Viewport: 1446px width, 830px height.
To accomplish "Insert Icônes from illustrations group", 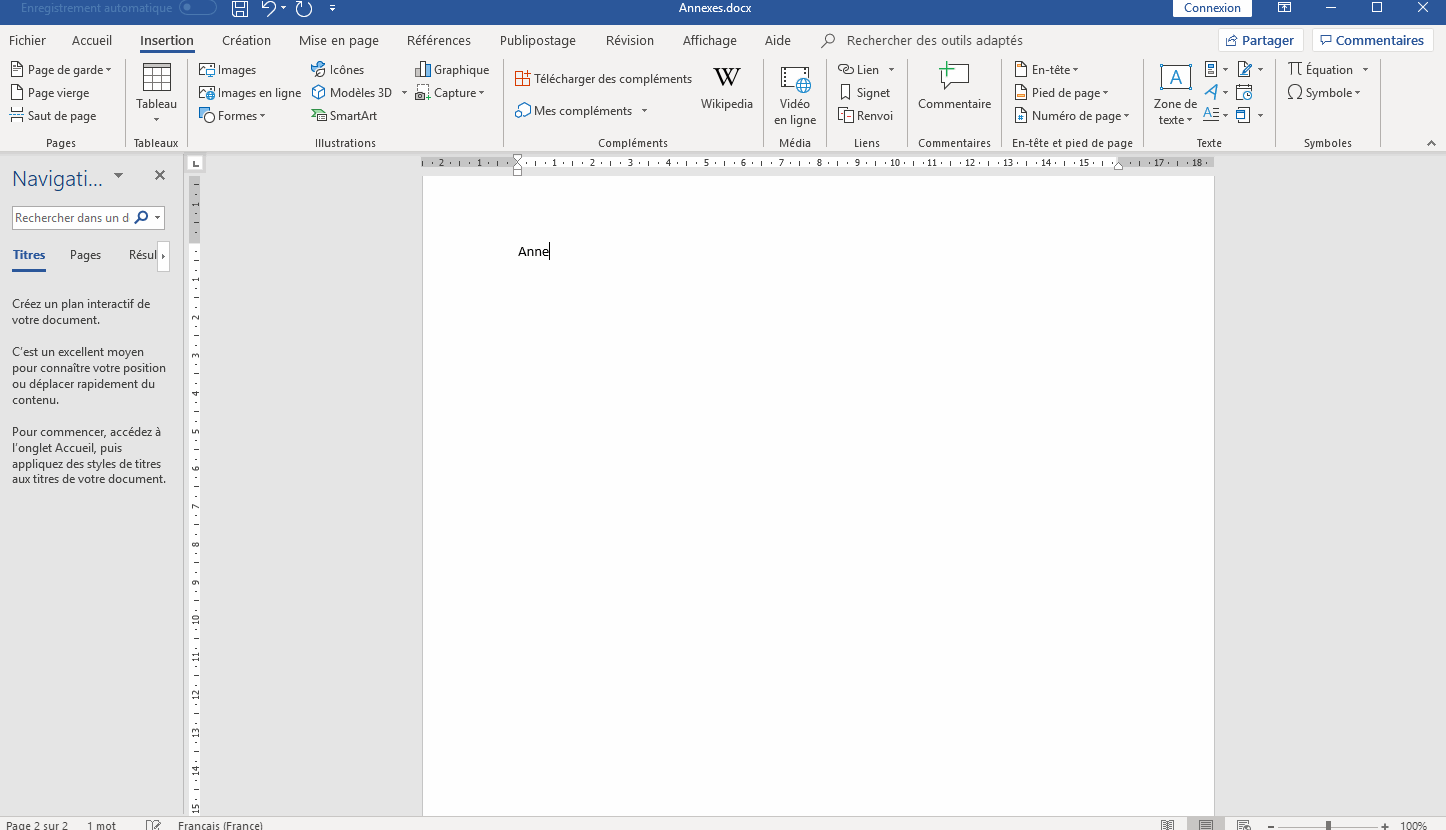I will (x=338, y=70).
